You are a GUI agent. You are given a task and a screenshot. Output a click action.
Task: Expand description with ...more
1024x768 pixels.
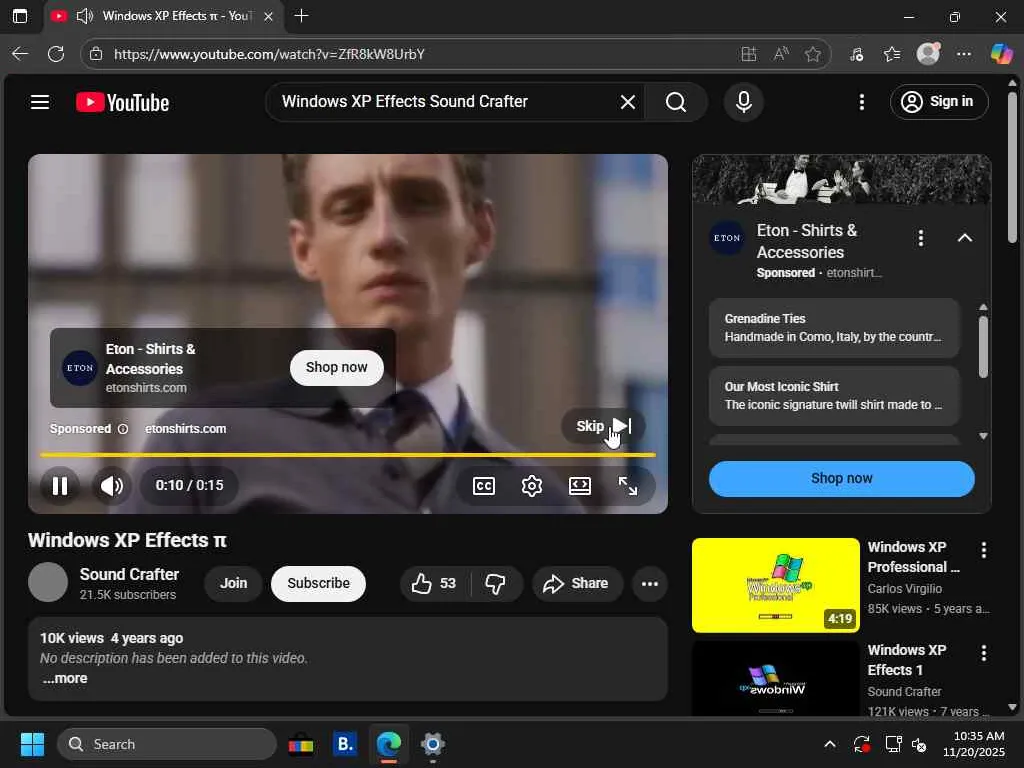click(x=65, y=679)
